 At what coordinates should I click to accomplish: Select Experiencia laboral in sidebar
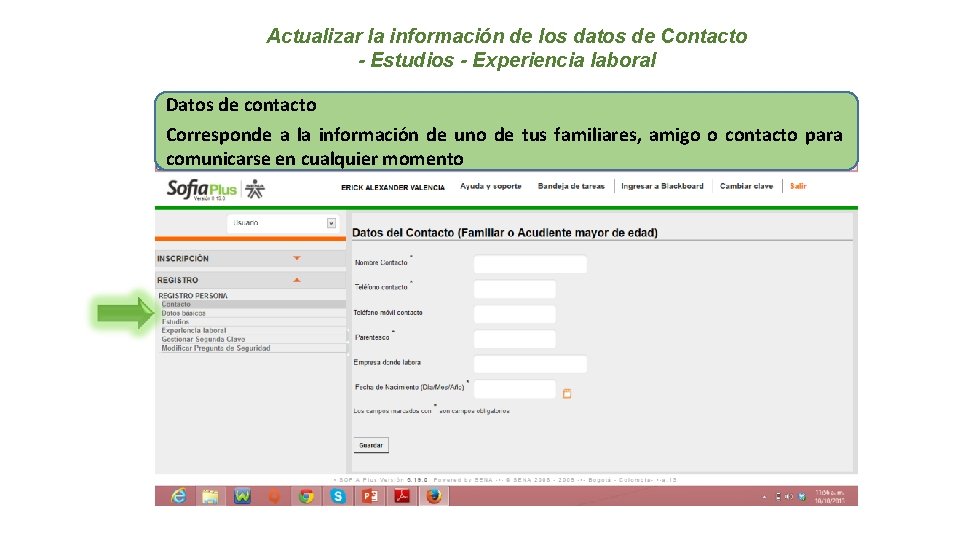pyautogui.click(x=193, y=330)
